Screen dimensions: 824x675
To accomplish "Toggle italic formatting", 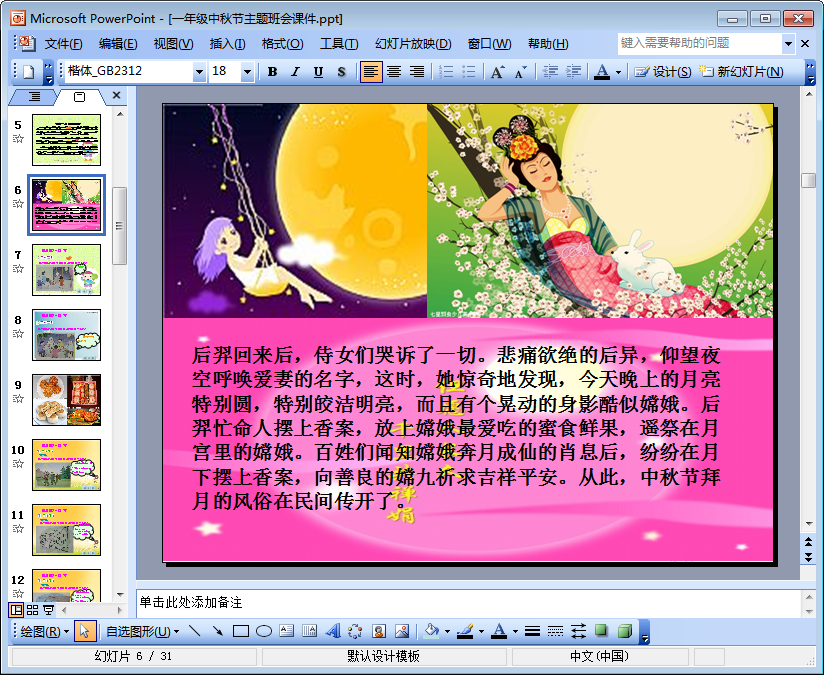I will tap(295, 71).
